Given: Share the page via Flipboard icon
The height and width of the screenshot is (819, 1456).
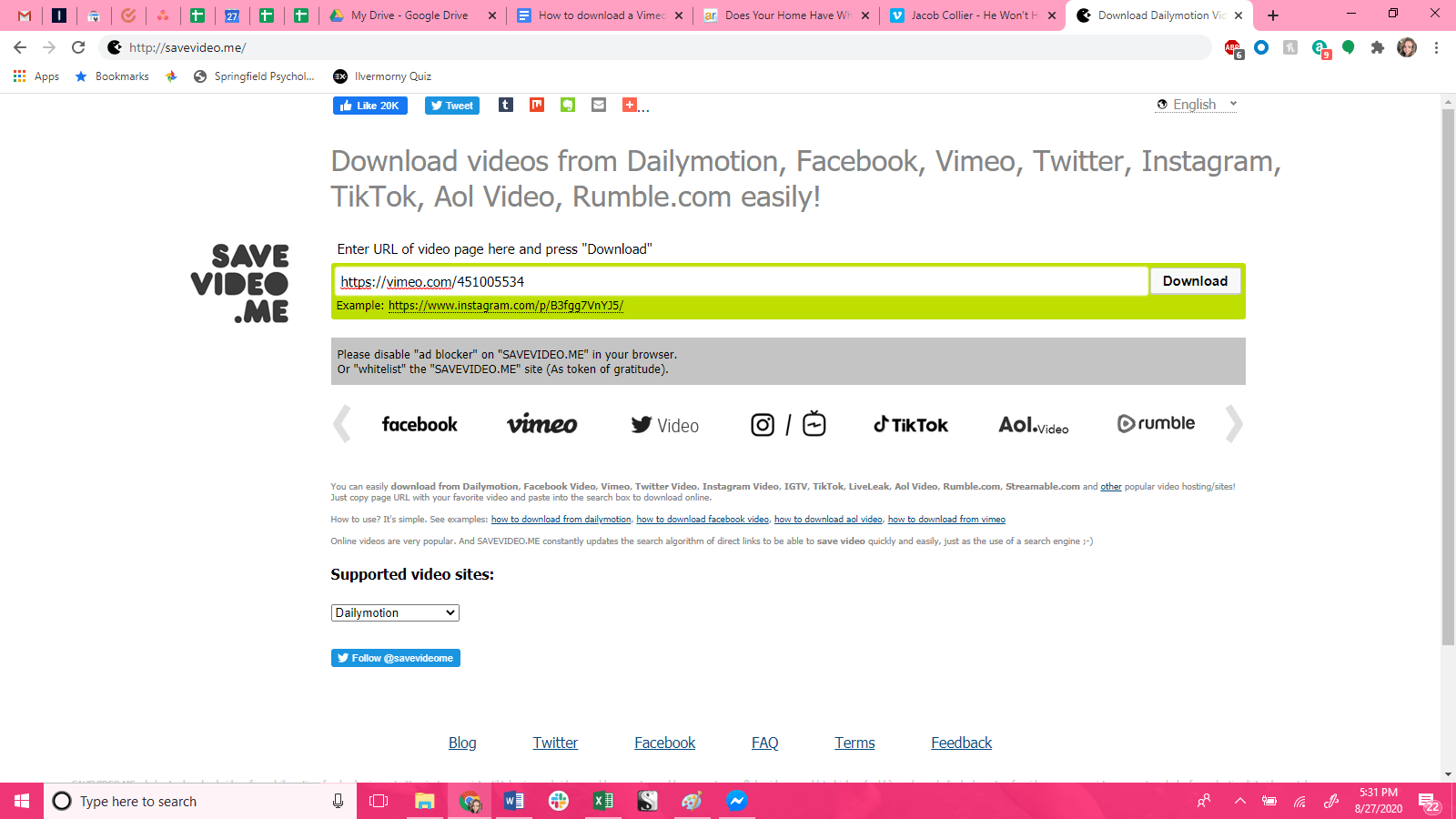Looking at the screenshot, I should tap(537, 105).
